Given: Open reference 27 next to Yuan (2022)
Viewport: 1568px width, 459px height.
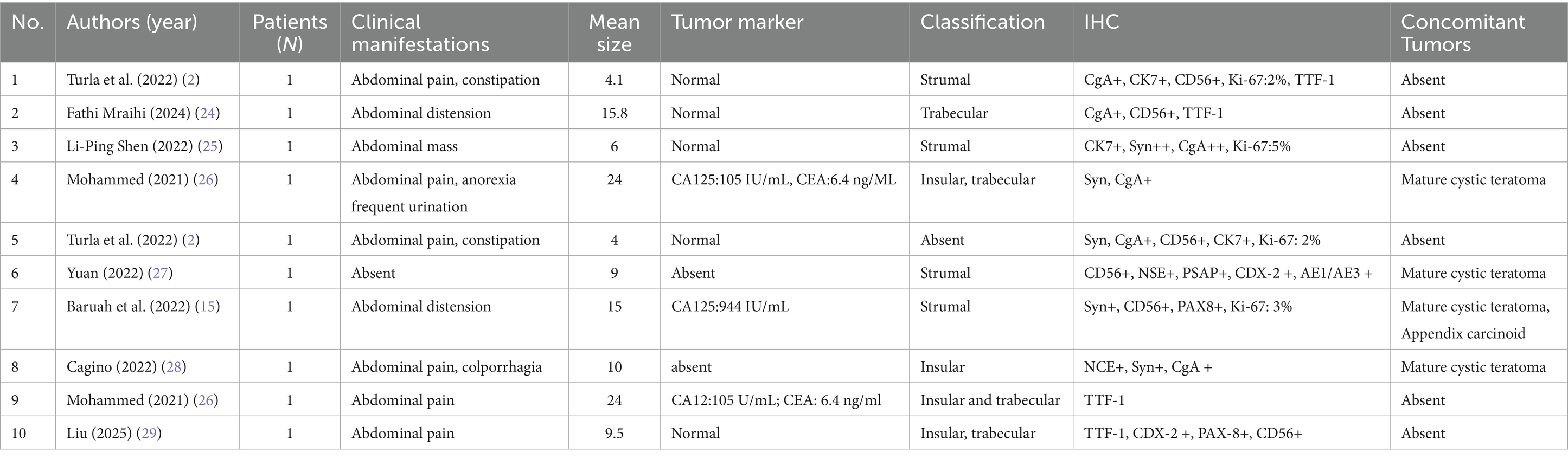Looking at the screenshot, I should (x=160, y=273).
